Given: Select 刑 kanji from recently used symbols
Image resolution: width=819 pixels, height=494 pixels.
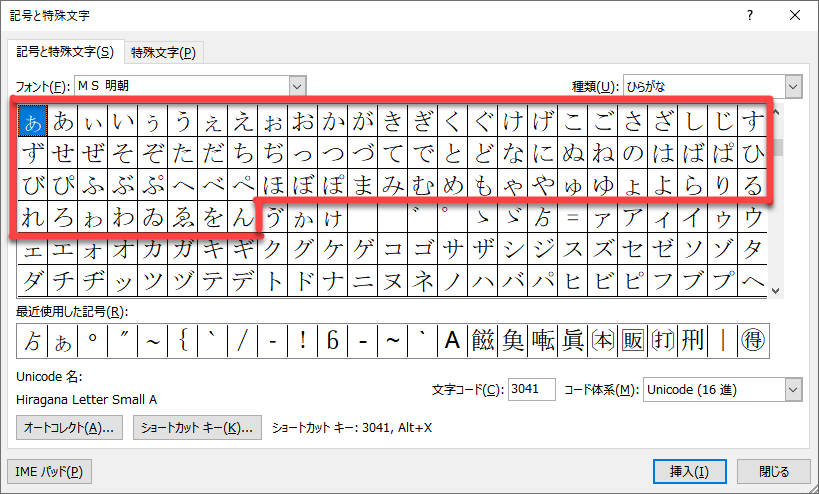Looking at the screenshot, I should tap(692, 341).
